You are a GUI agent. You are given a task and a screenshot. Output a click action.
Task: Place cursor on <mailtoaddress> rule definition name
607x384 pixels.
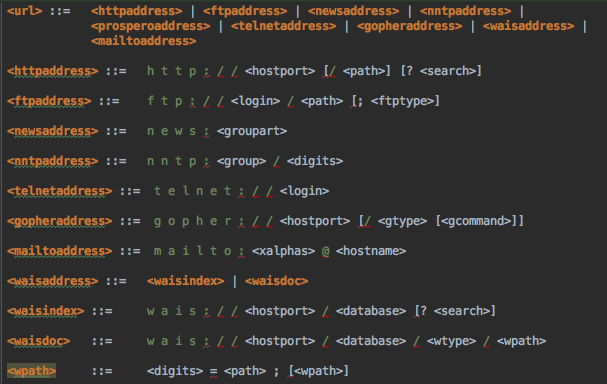(60, 251)
